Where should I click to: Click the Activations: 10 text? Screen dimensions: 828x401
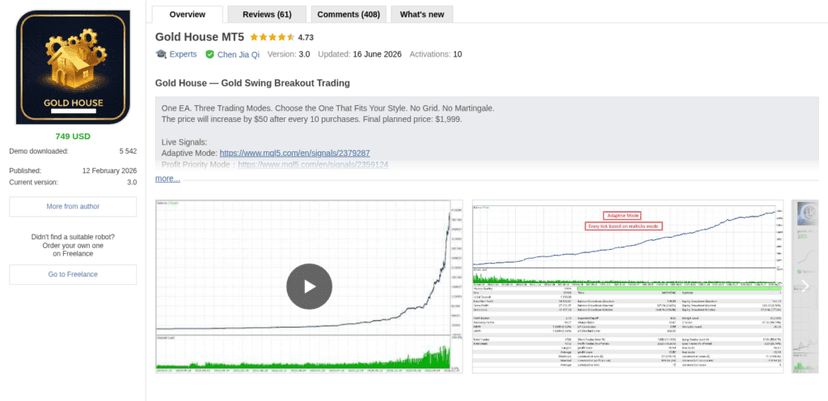[x=436, y=54]
